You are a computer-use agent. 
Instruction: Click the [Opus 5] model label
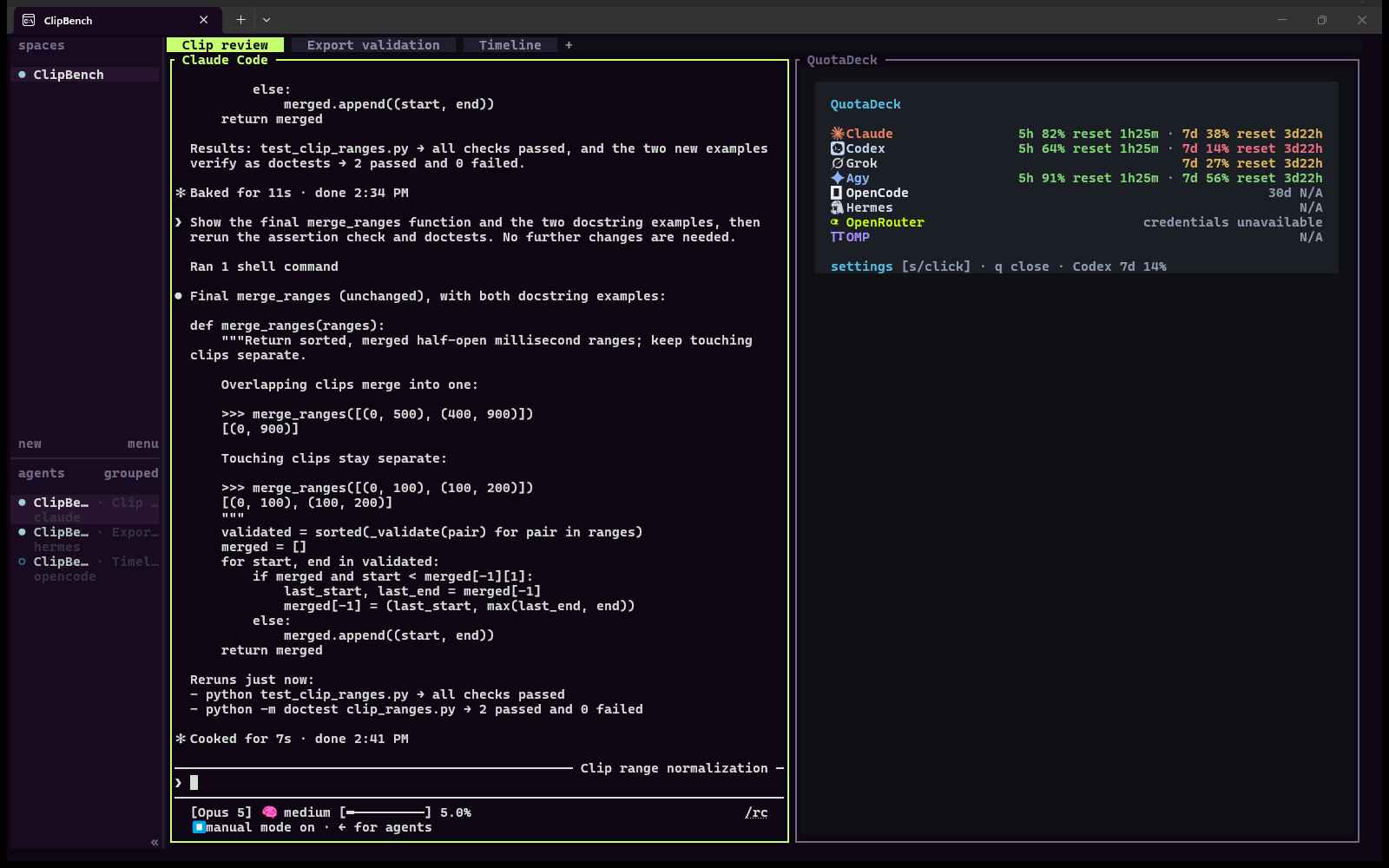click(221, 812)
